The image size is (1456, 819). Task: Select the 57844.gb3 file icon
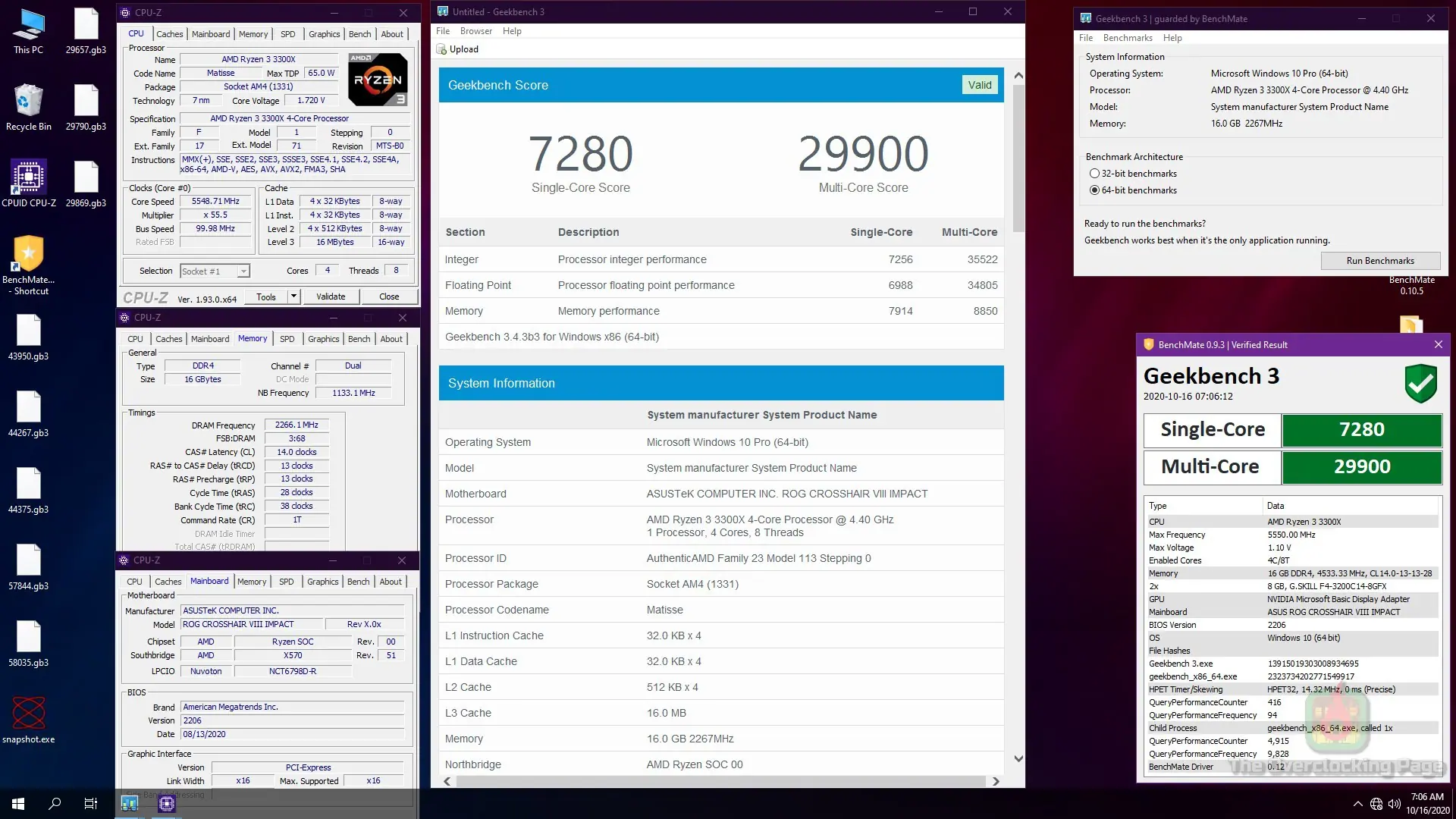28,566
